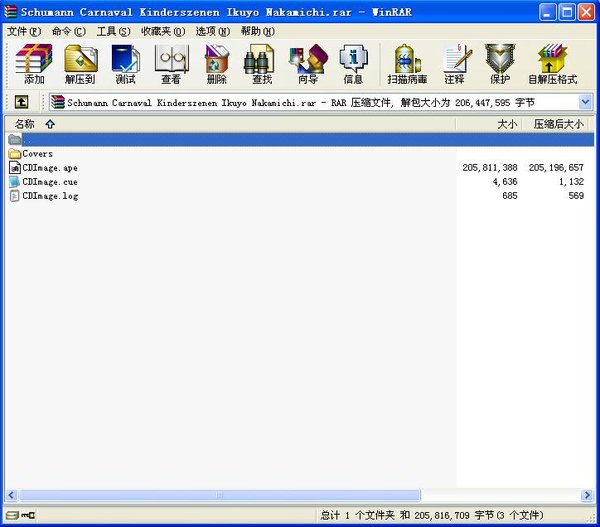Show archive 信息 (Info) icon
This screenshot has width=600, height=527.
click(353, 59)
